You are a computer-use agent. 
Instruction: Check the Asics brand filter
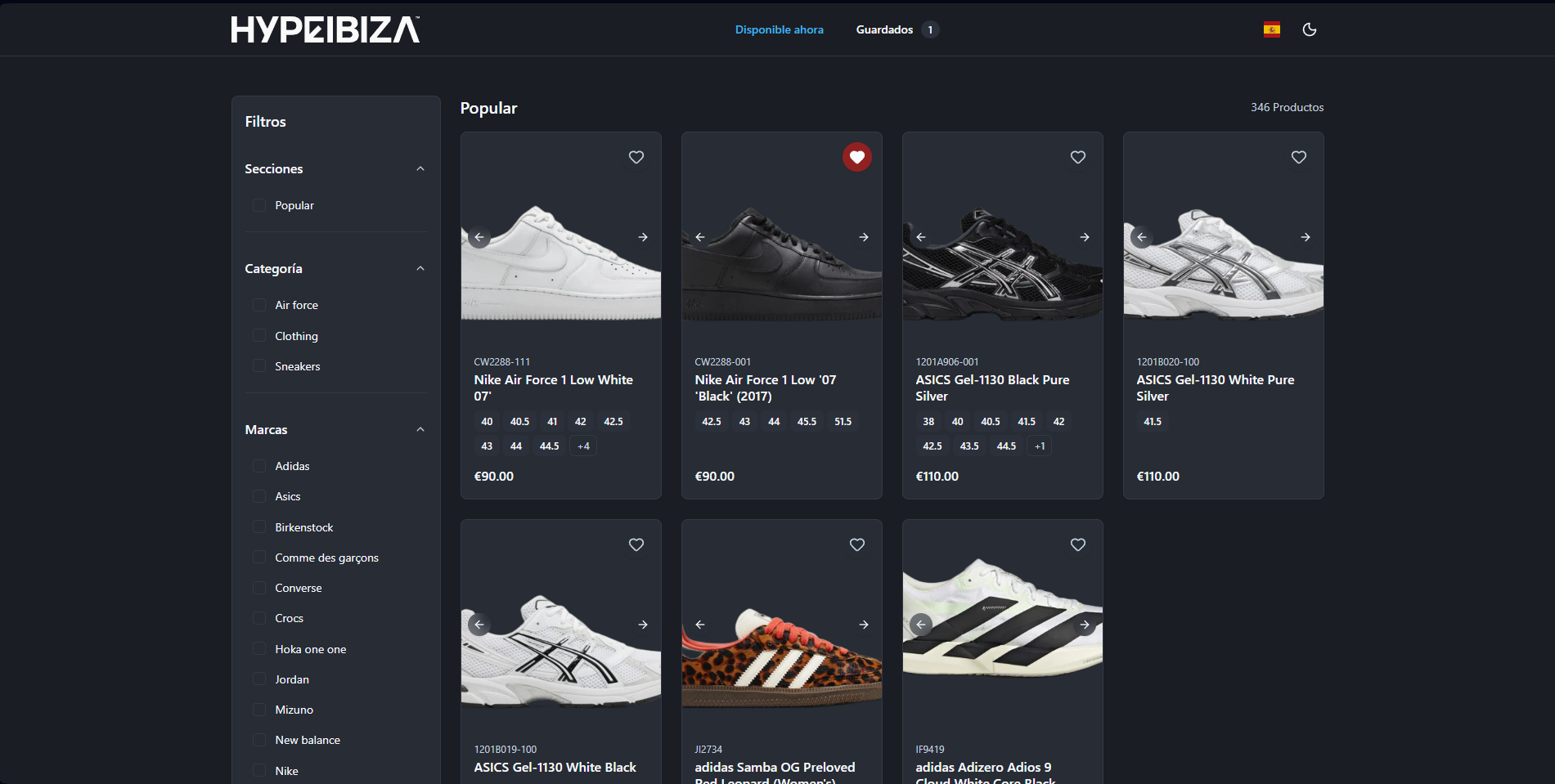[x=259, y=496]
